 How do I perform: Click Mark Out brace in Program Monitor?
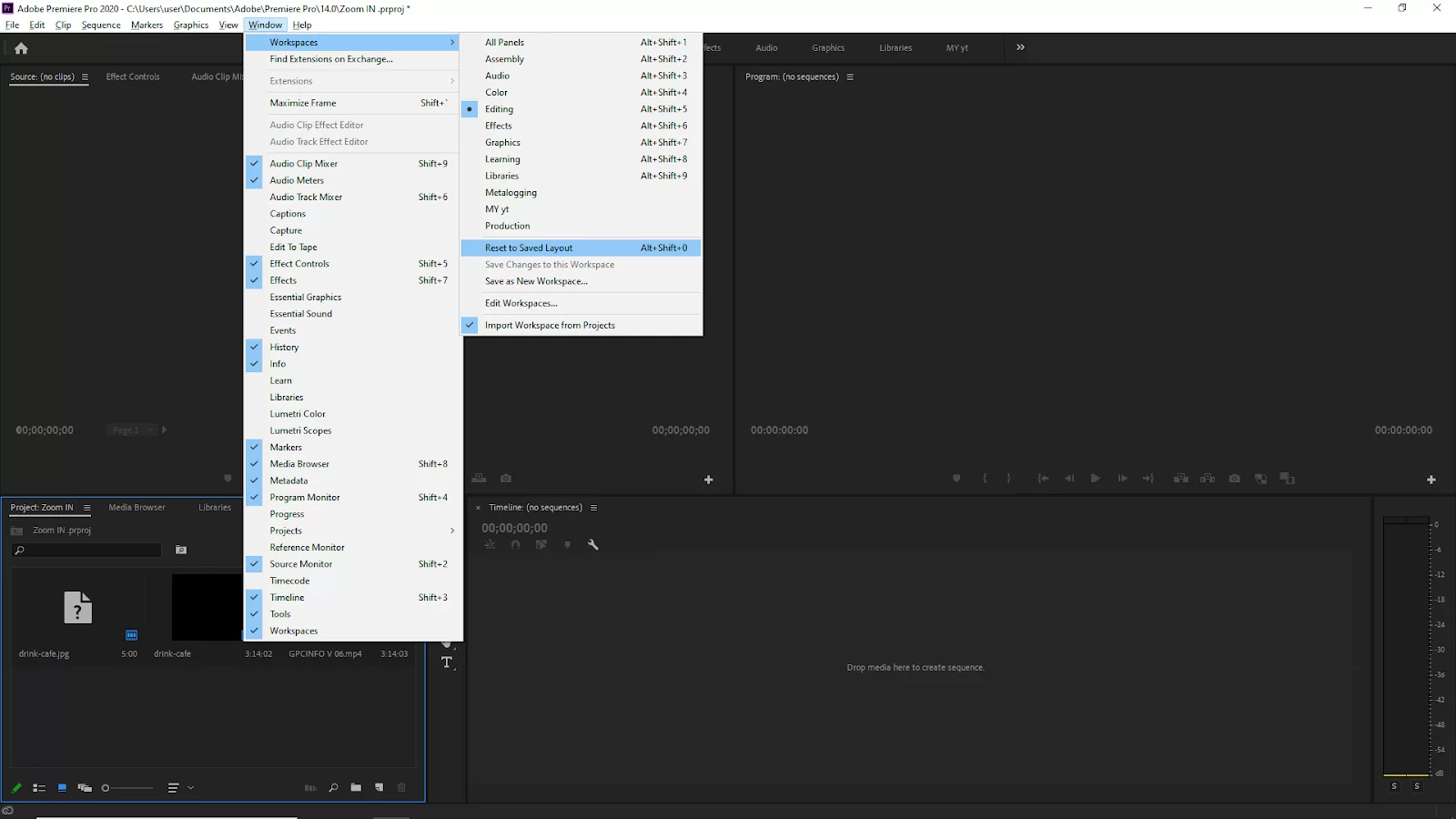click(x=1008, y=479)
